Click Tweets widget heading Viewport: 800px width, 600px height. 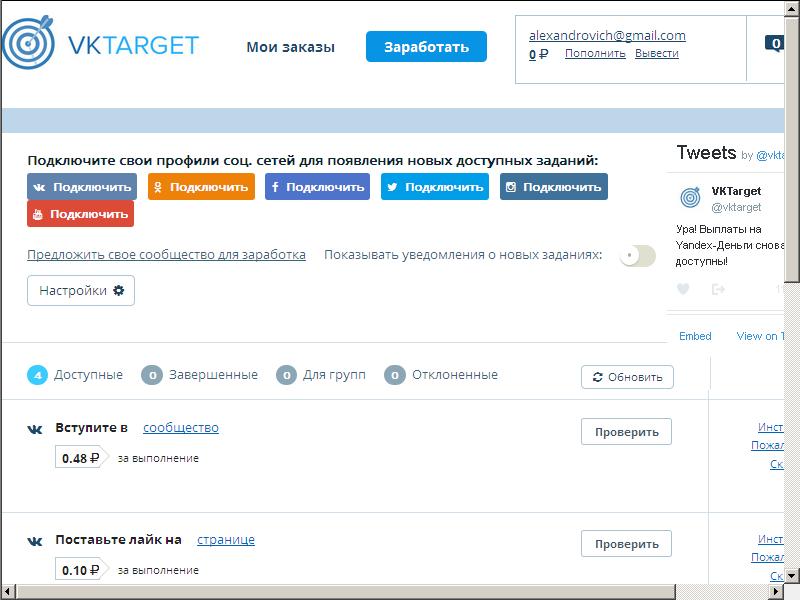(x=706, y=152)
